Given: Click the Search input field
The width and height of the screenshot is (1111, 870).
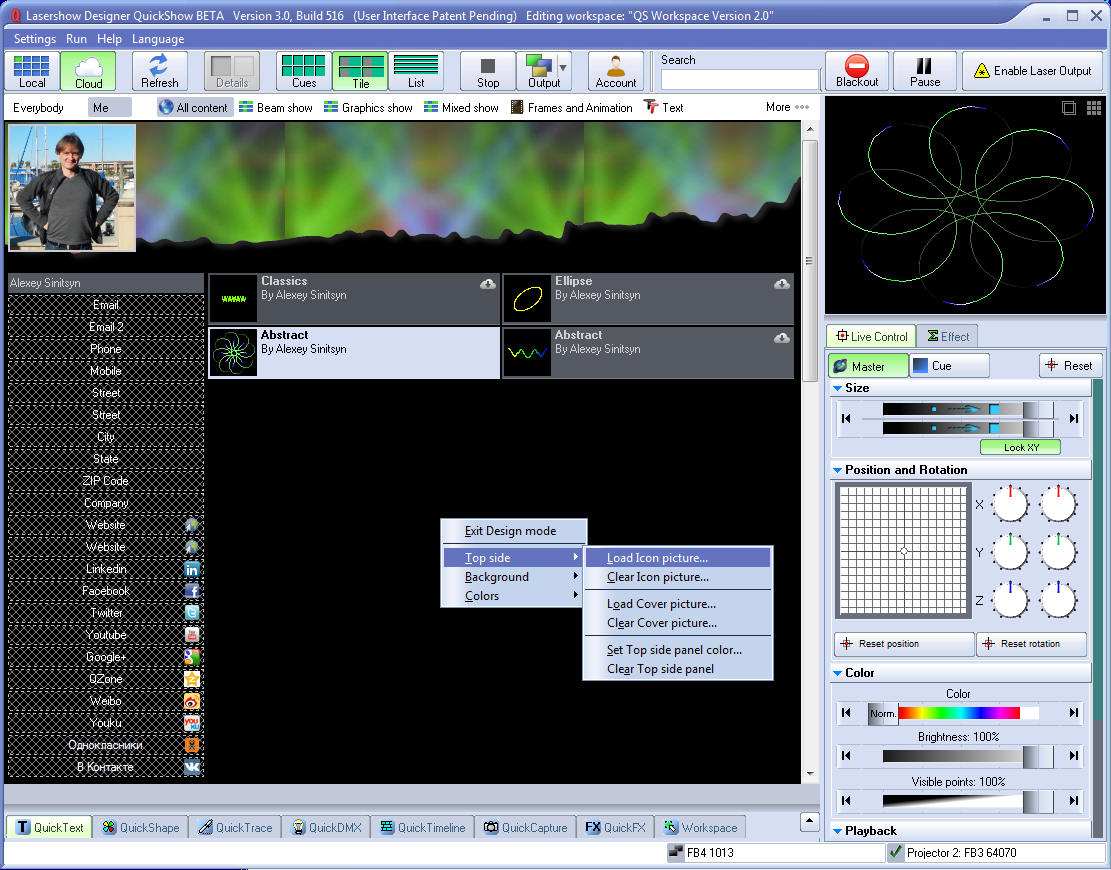Looking at the screenshot, I should click(x=739, y=80).
